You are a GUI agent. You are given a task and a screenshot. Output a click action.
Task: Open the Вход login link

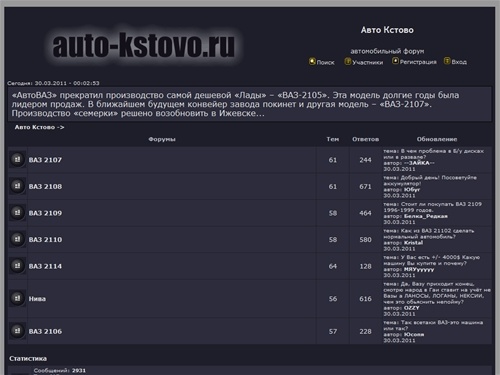(459, 62)
